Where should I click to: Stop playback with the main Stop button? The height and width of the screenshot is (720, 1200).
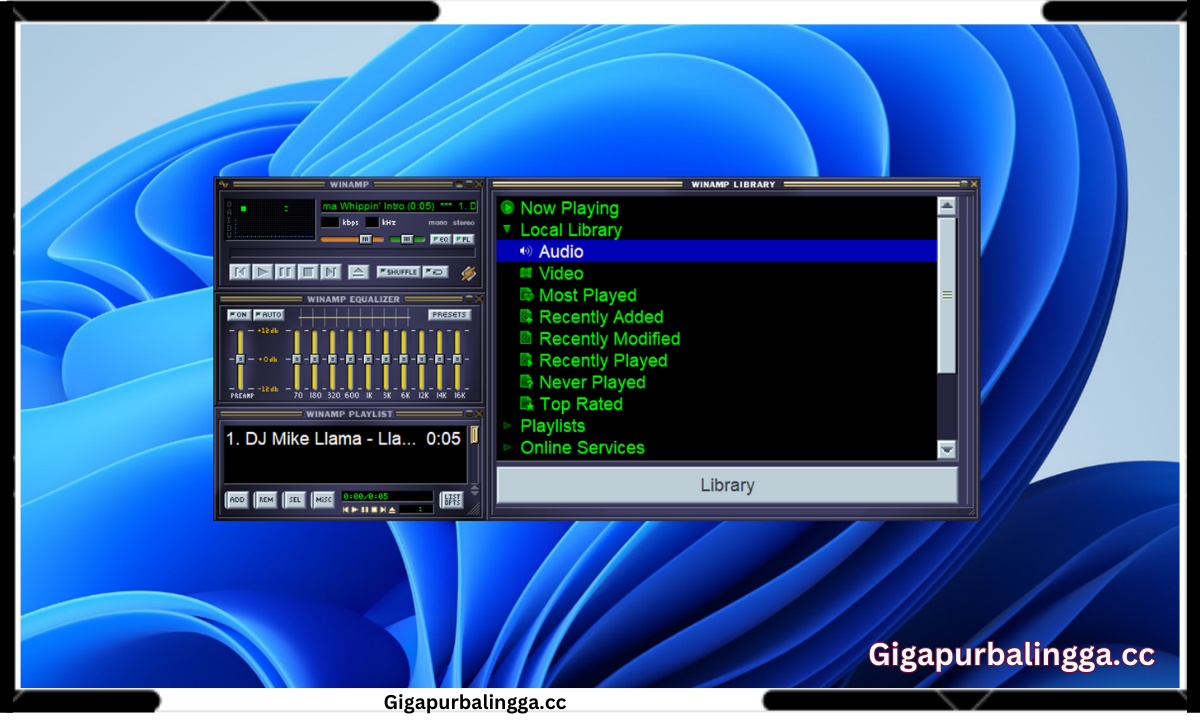tap(308, 272)
